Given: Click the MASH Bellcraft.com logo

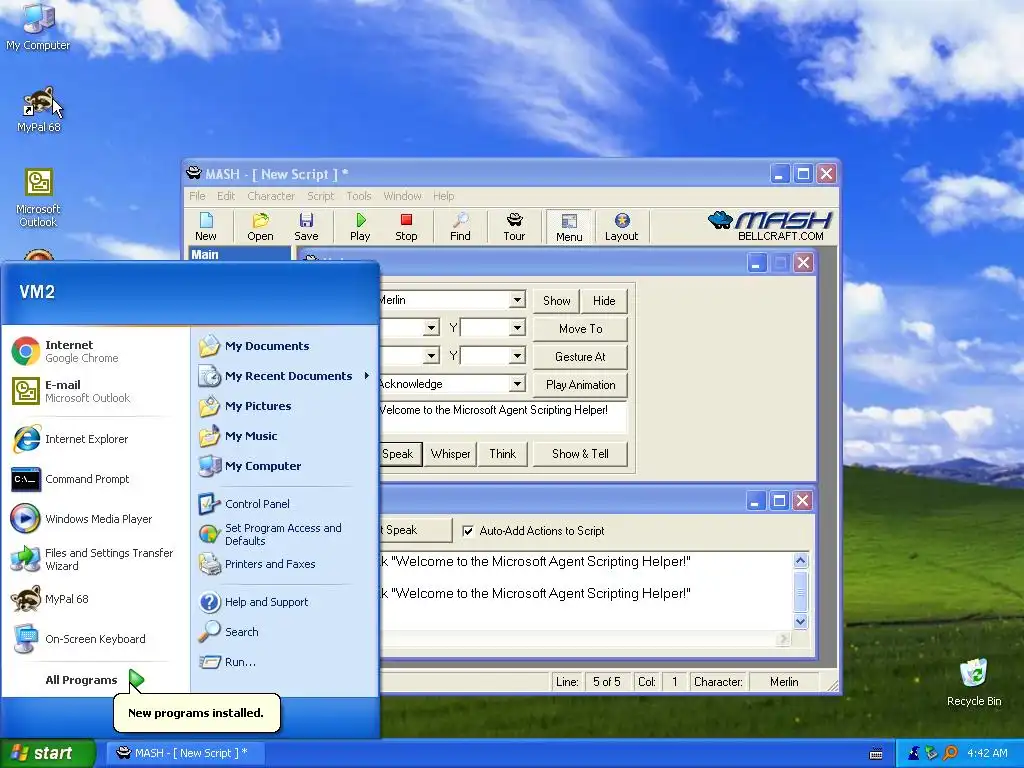Looking at the screenshot, I should point(769,226).
